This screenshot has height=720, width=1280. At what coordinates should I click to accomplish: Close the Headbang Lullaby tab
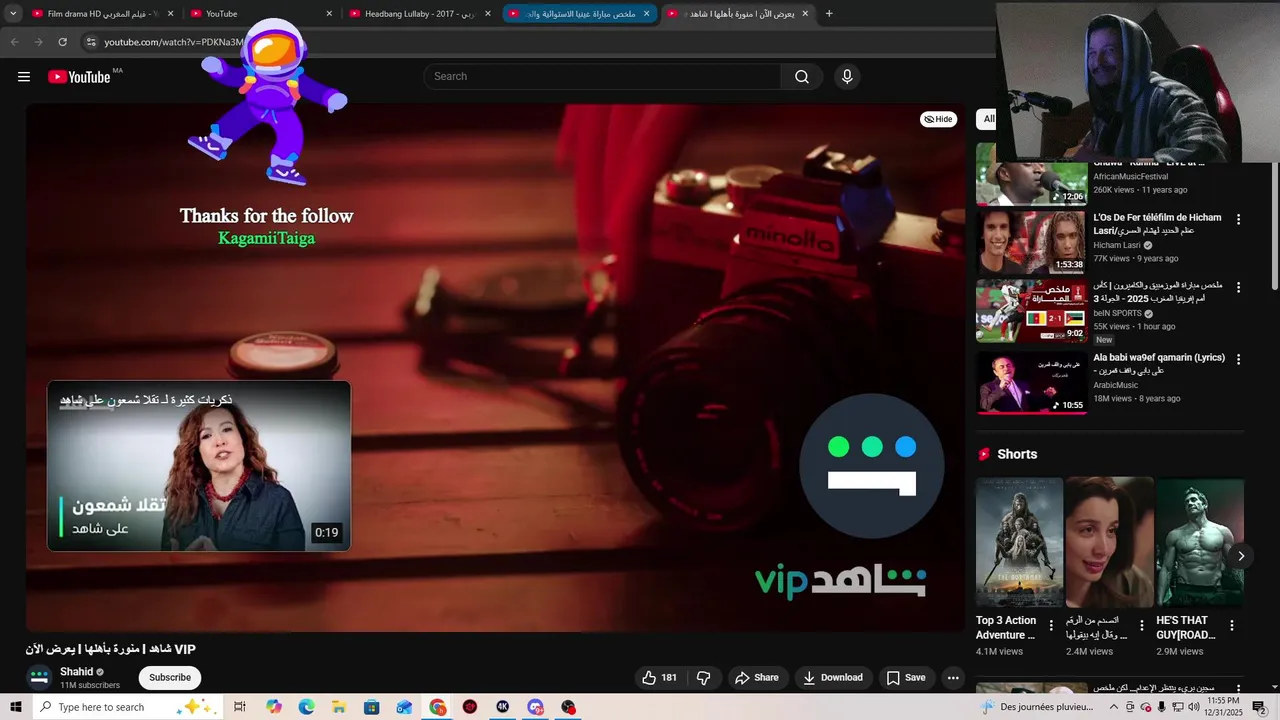pos(488,14)
